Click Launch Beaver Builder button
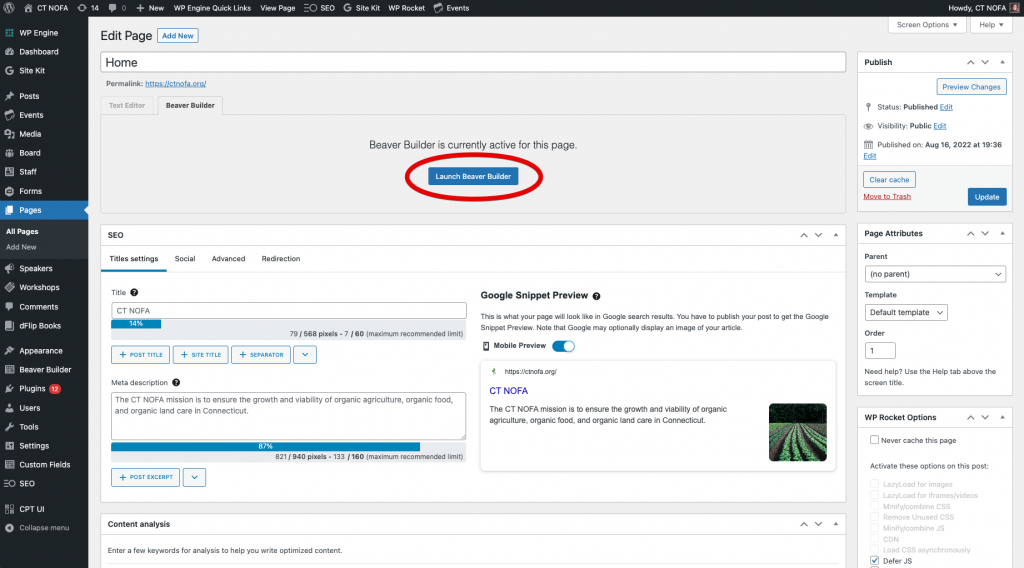 pos(473,176)
